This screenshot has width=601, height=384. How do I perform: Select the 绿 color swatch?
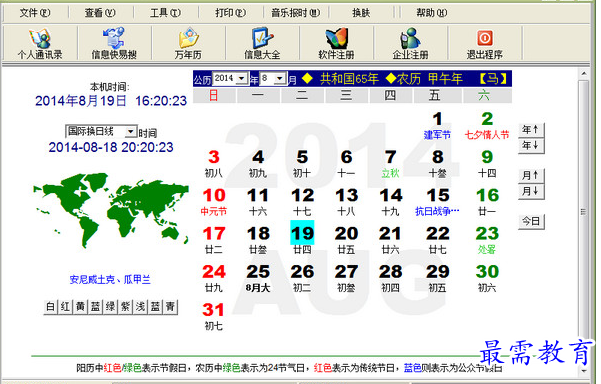pos(110,307)
